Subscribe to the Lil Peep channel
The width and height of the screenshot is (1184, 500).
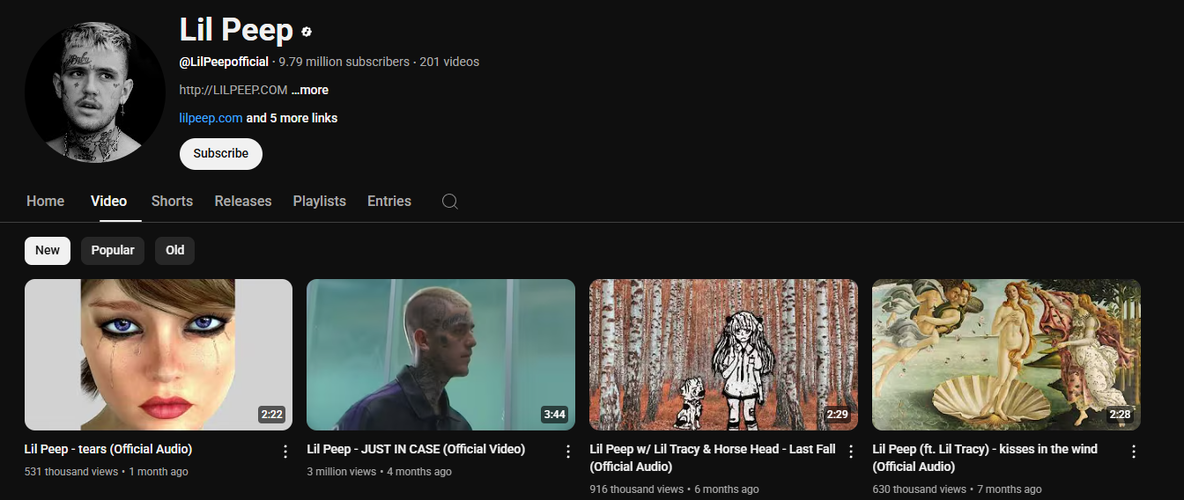tap(220, 153)
